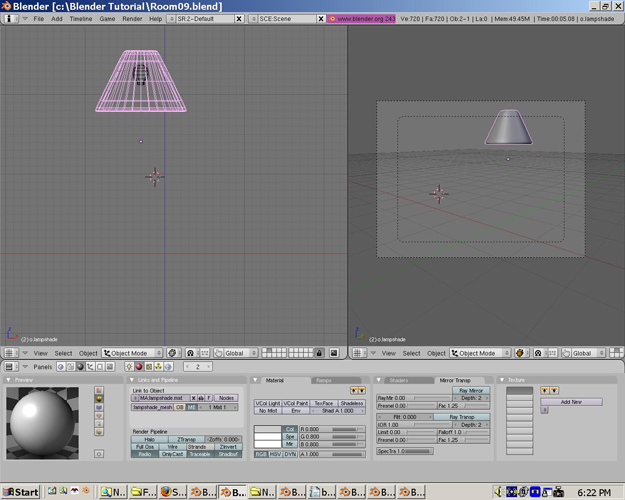The image size is (625, 500).
Task: Switch to the Ramps tab
Action: point(323,380)
